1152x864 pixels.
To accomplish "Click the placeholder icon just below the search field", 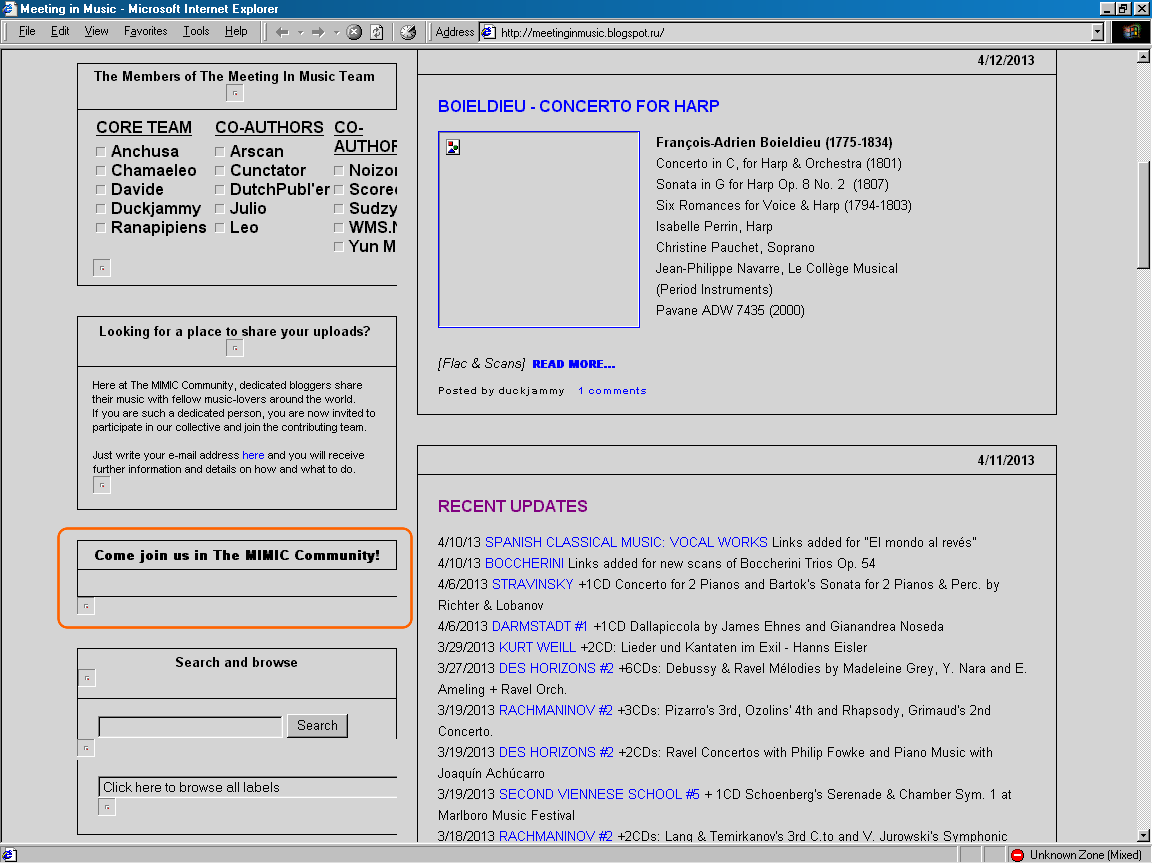I will click(86, 748).
